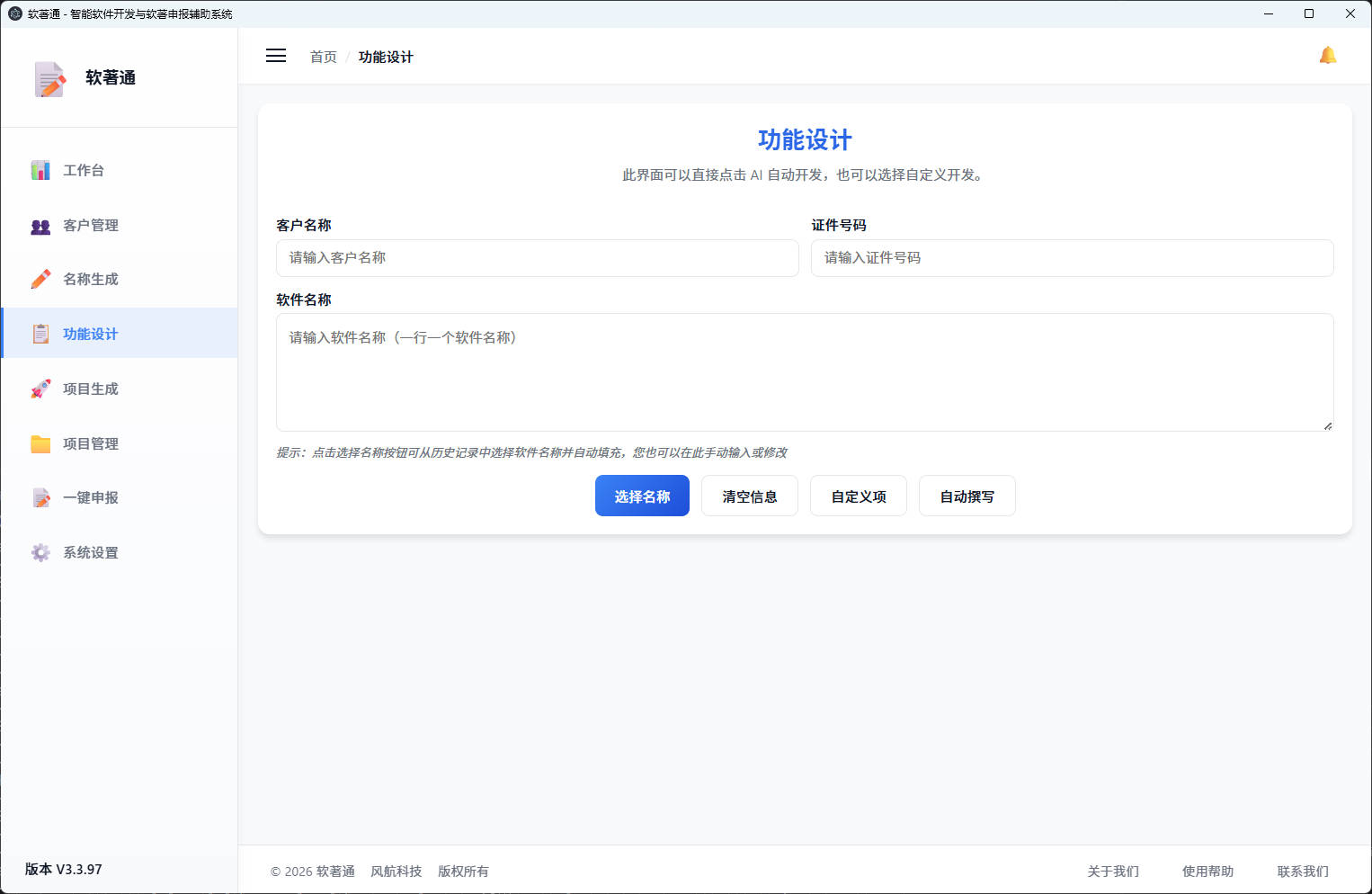Click the 清空信息 button
Screen dimensions: 1372x894
(x=750, y=496)
